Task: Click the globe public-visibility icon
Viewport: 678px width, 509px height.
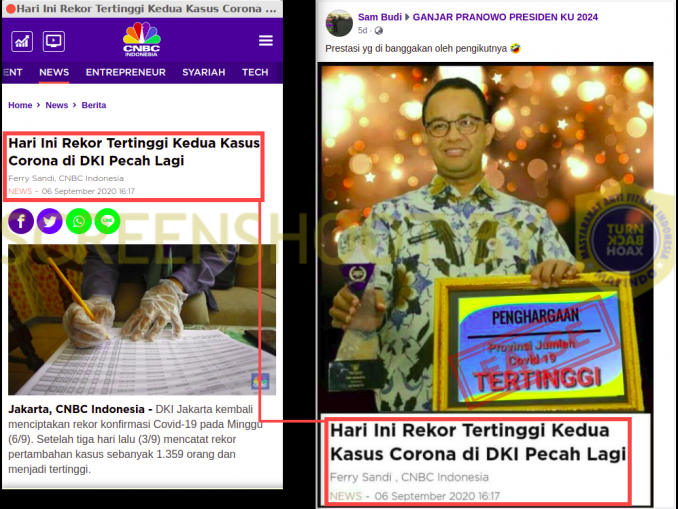Action: (x=378, y=31)
